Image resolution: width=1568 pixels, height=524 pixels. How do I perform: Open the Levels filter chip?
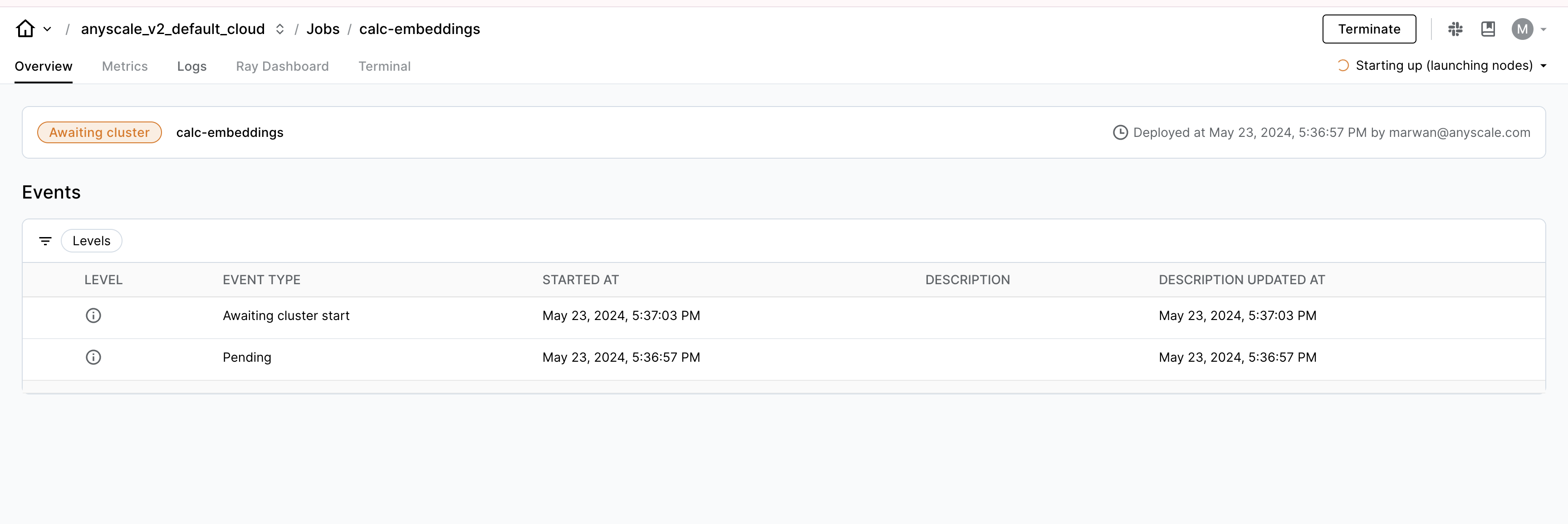(x=91, y=241)
